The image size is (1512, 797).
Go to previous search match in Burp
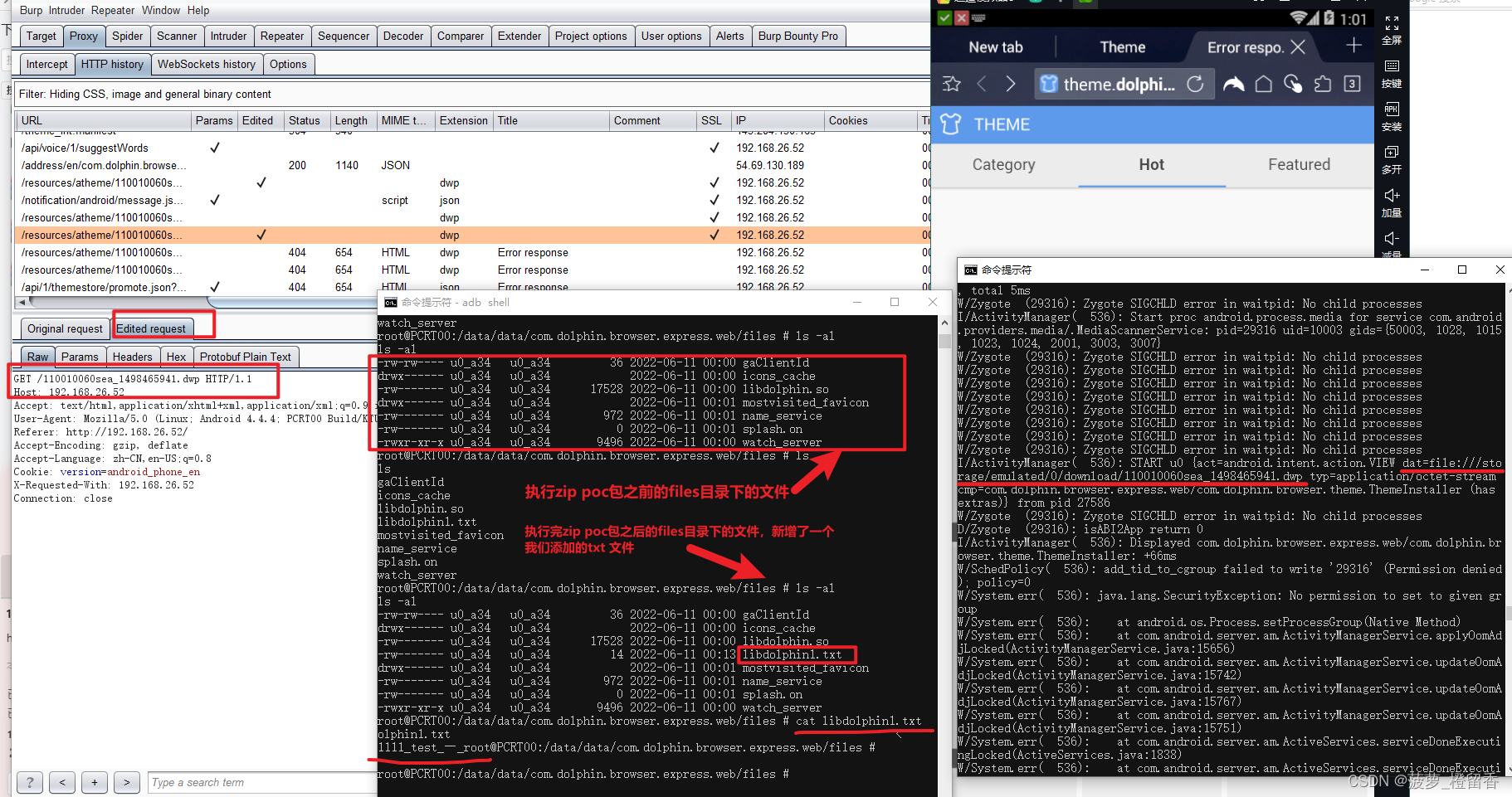pyautogui.click(x=61, y=782)
